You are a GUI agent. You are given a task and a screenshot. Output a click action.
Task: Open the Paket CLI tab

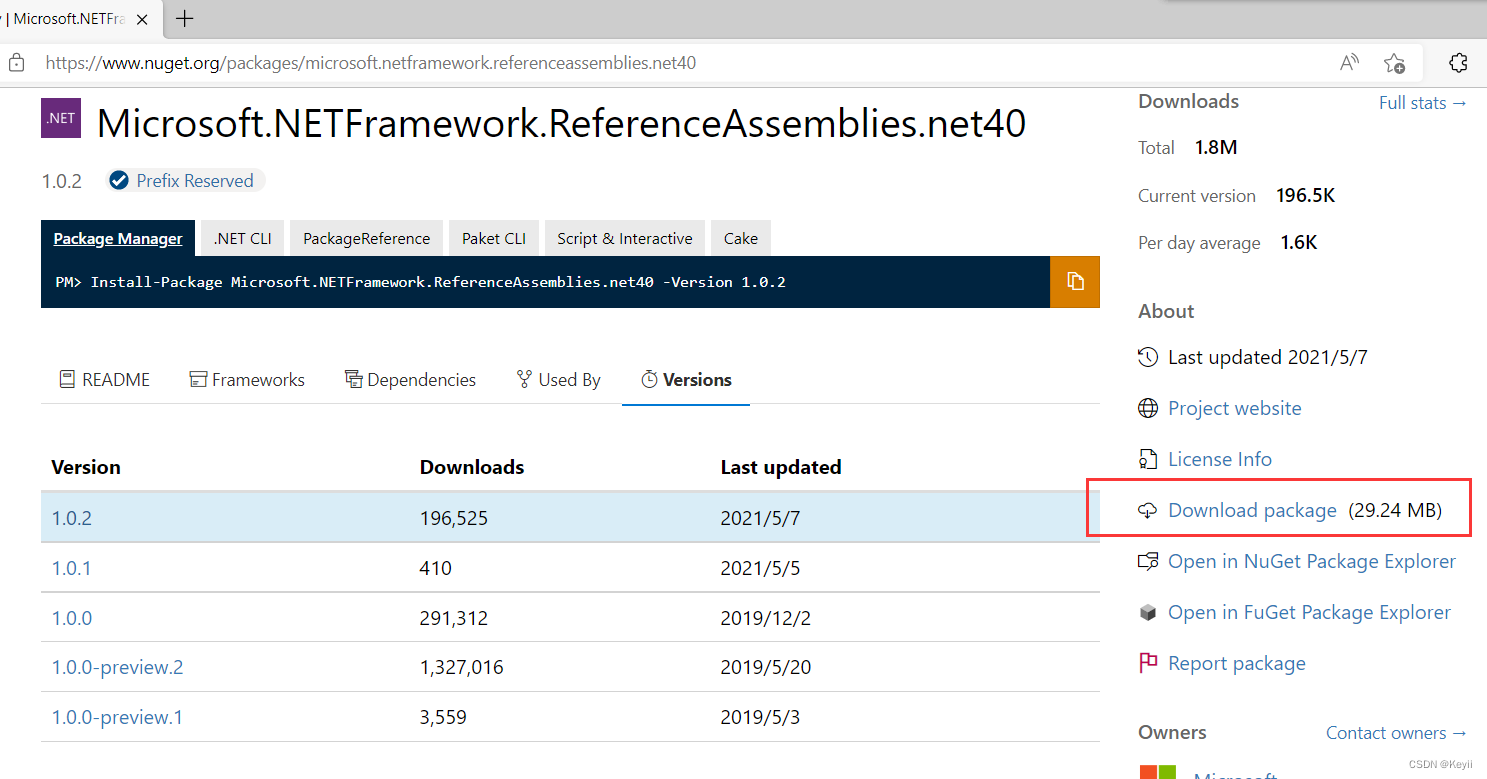[494, 238]
